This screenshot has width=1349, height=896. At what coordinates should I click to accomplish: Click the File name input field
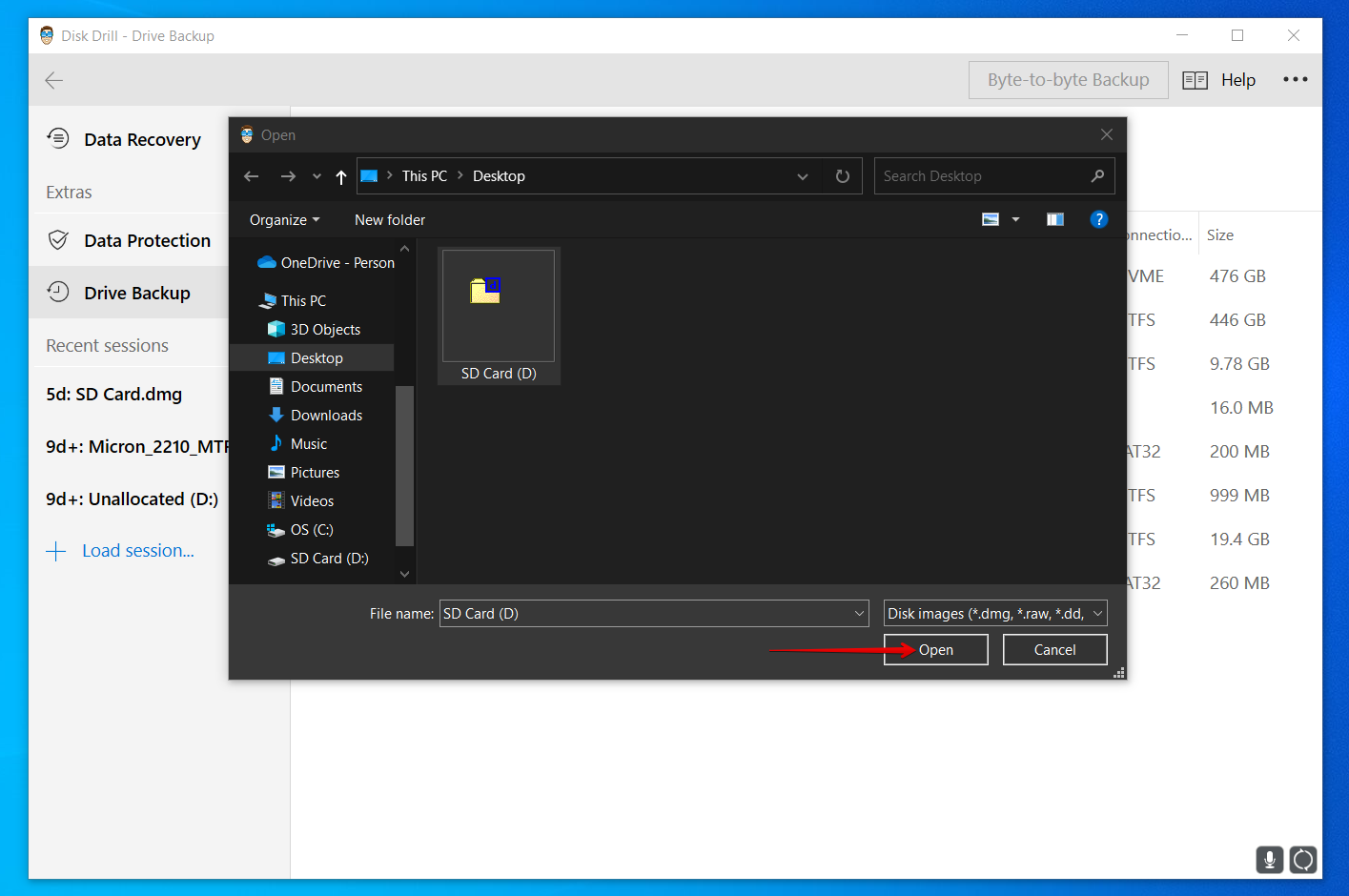point(645,614)
